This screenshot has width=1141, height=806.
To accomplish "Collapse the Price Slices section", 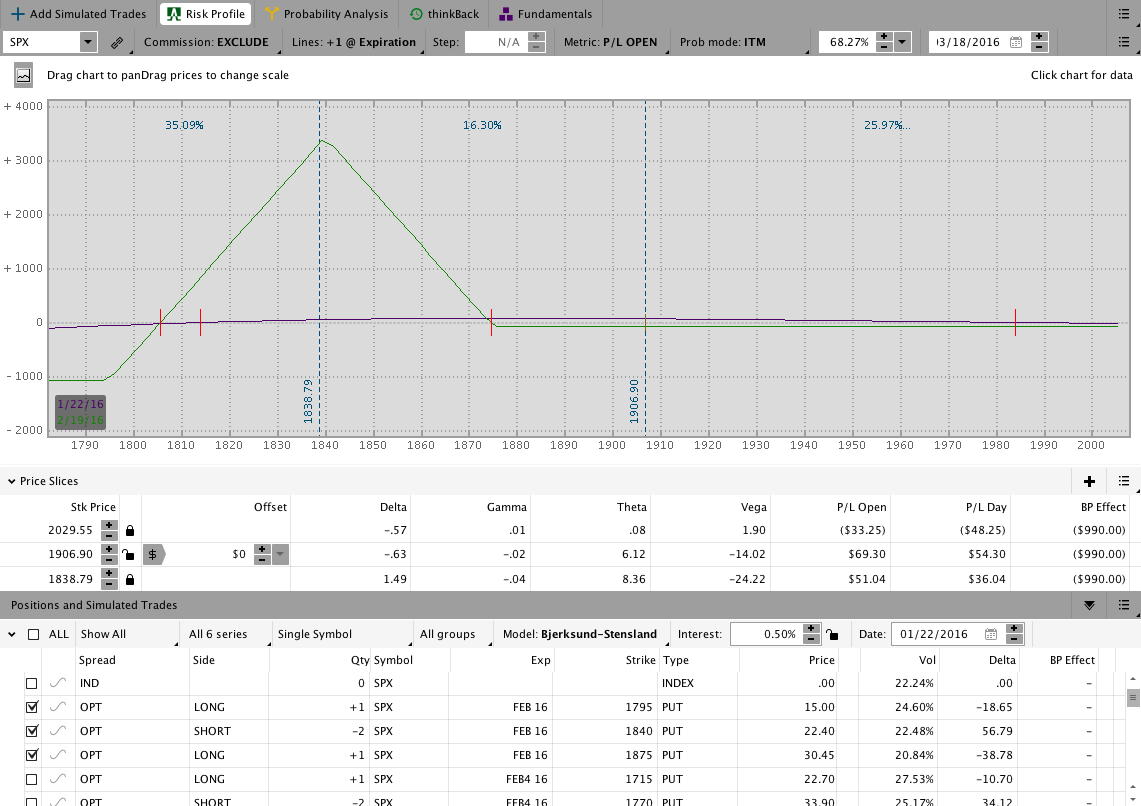I will 12,482.
